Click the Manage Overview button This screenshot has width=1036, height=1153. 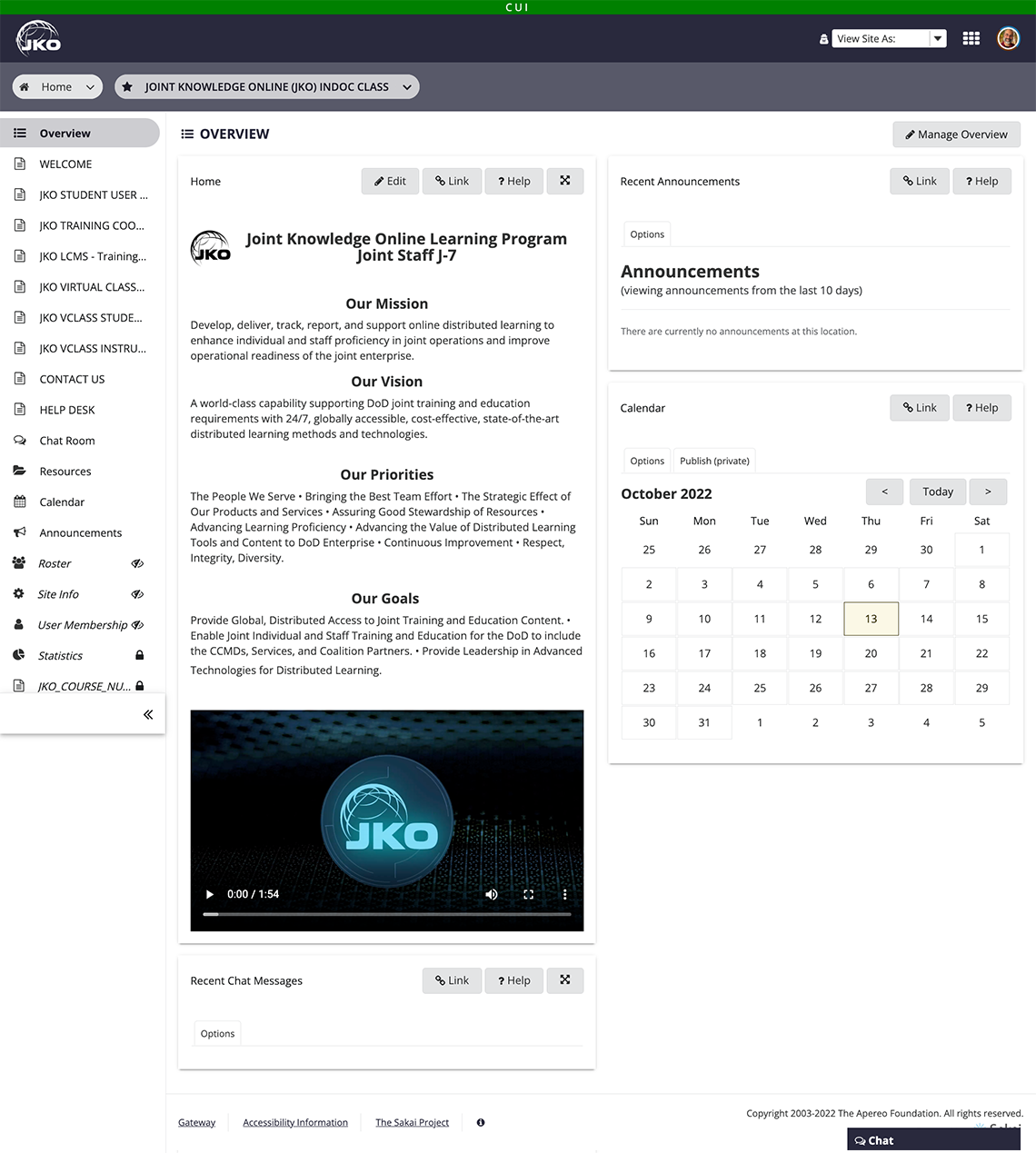tap(955, 134)
